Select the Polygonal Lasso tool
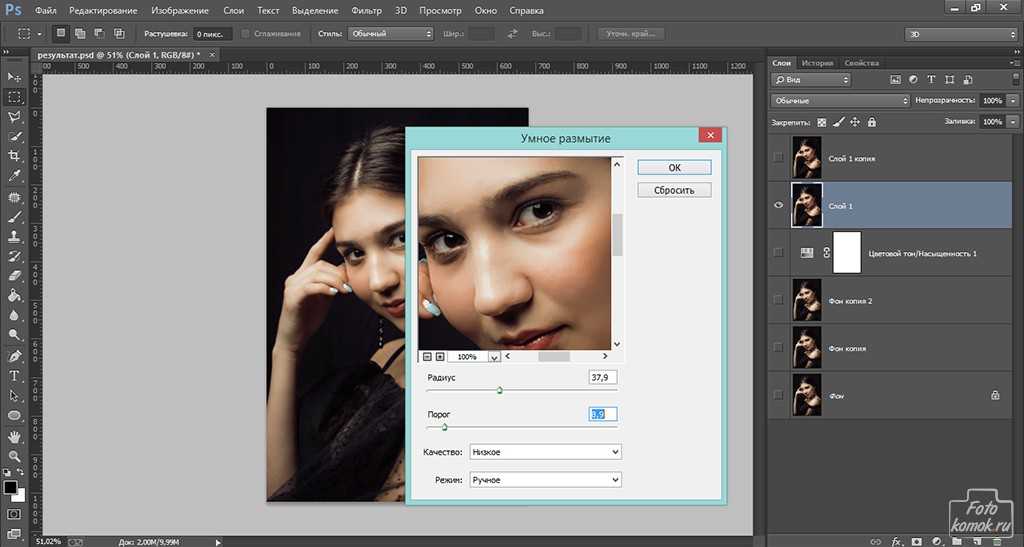This screenshot has height=547, width=1024. (14, 116)
